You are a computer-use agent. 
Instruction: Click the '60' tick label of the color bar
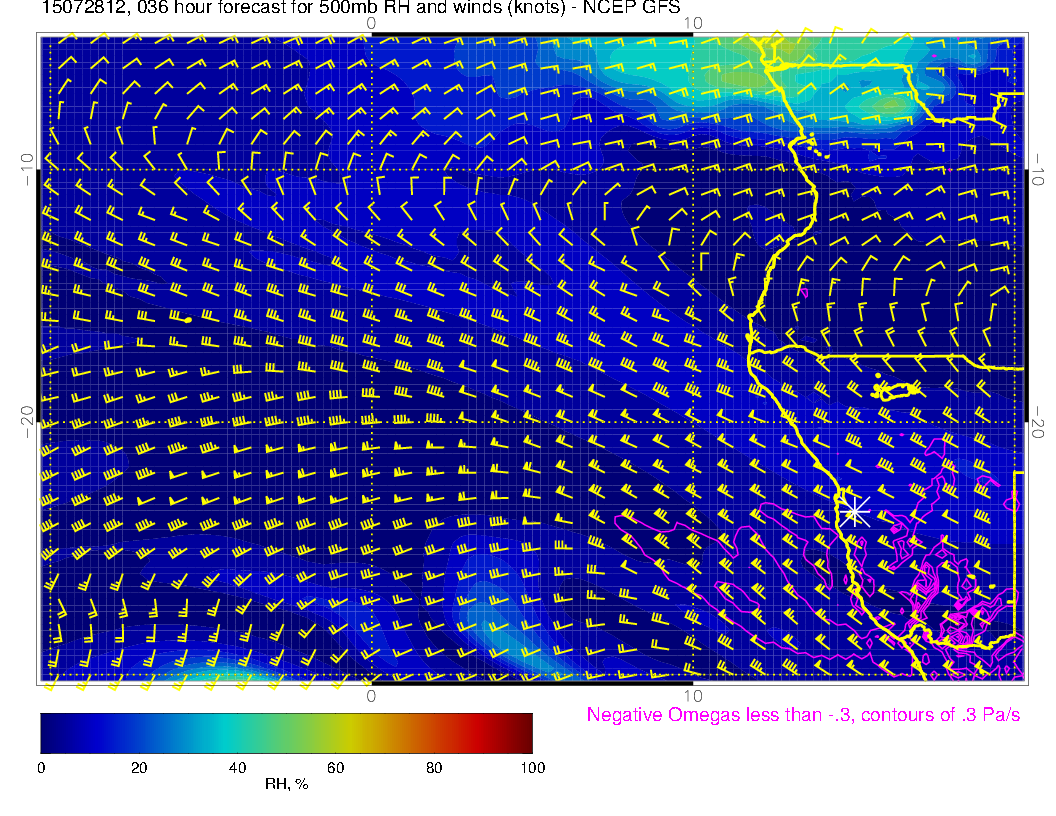click(x=336, y=768)
